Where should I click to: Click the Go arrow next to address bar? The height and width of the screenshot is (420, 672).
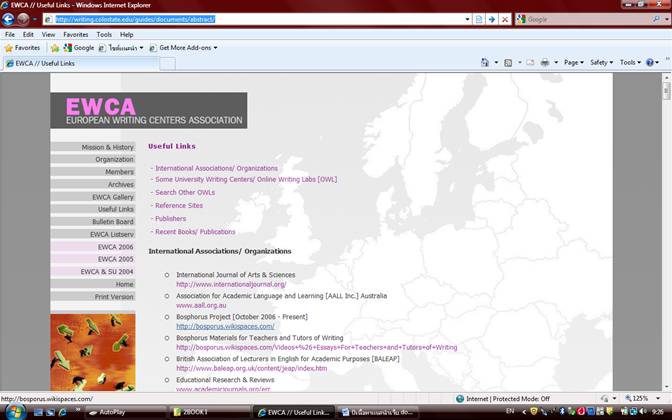(492, 19)
